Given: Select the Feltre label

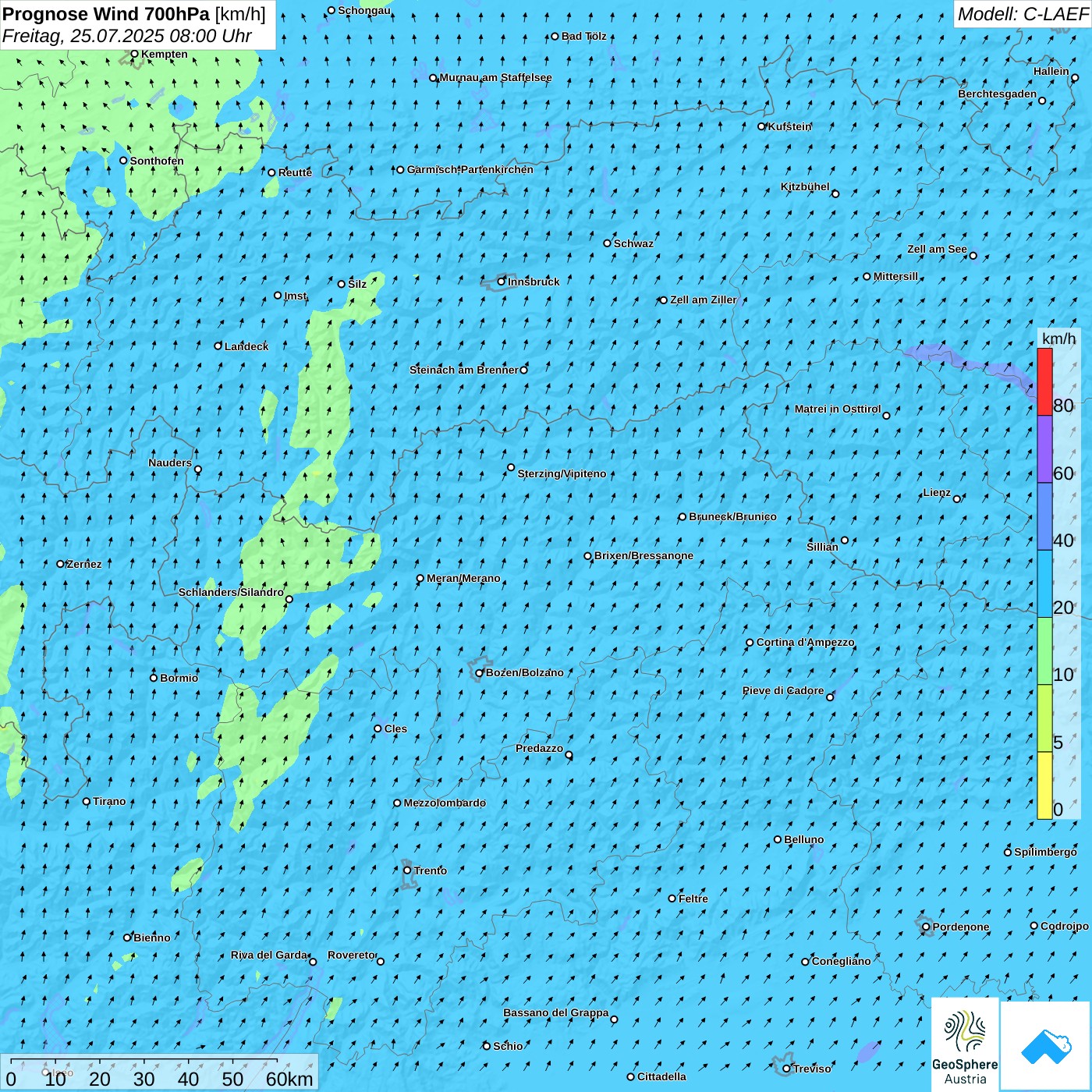Looking at the screenshot, I should click(693, 899).
